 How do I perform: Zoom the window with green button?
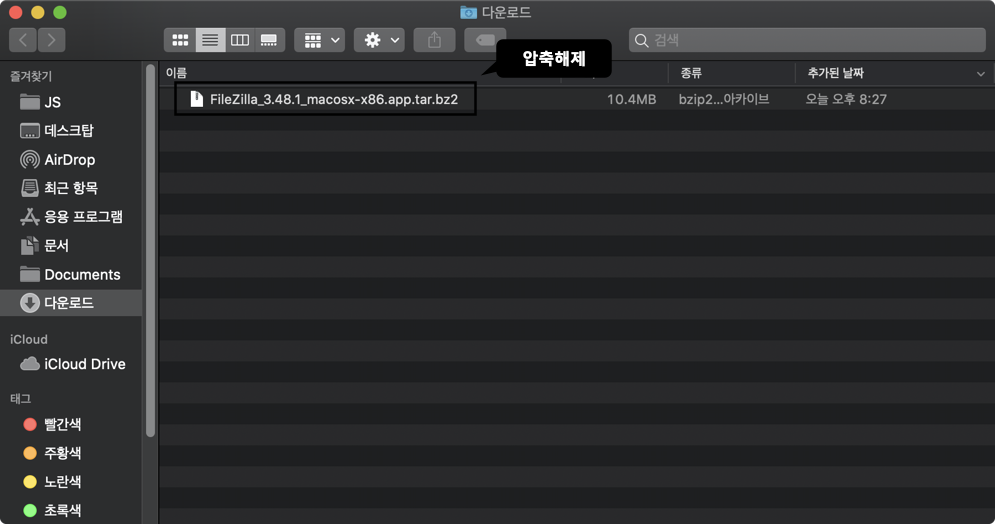pos(60,12)
